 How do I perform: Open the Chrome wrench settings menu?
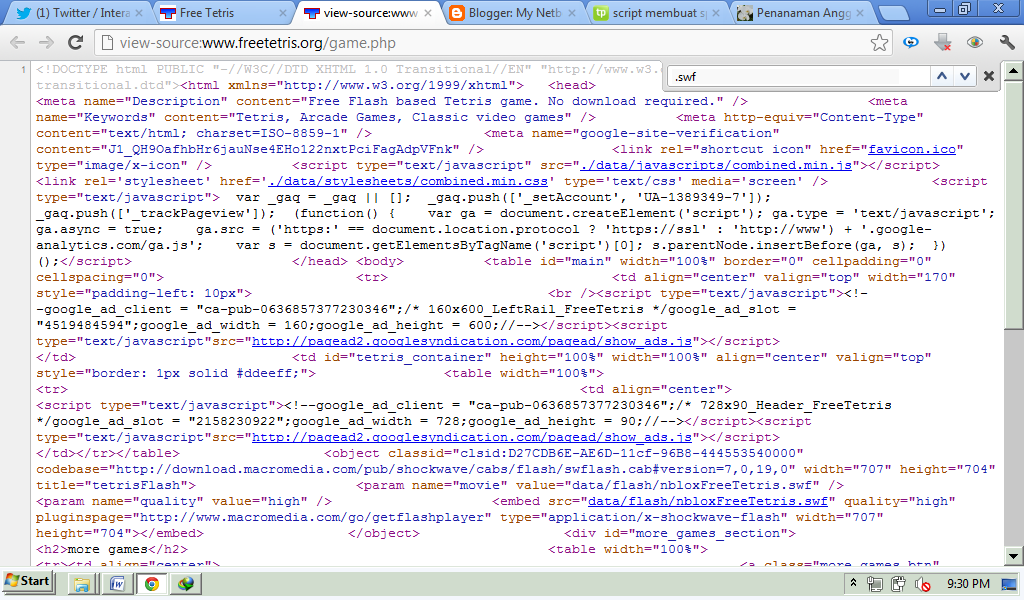[x=1006, y=43]
